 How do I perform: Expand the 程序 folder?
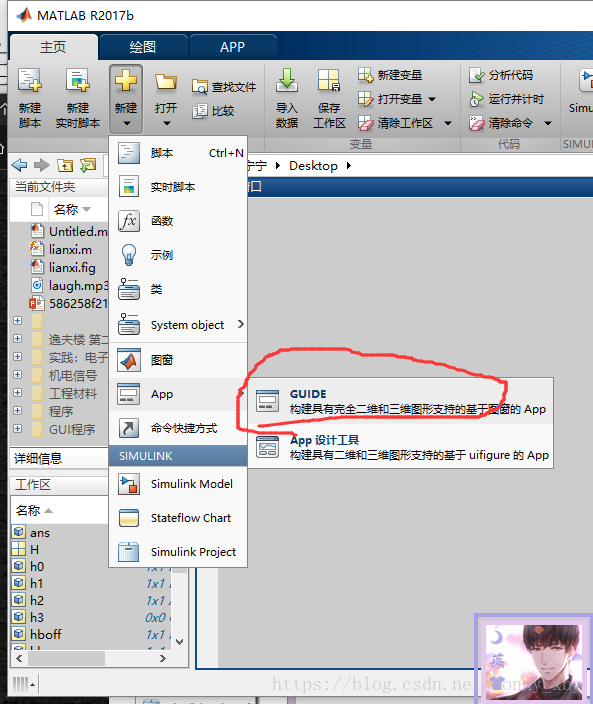[x=18, y=410]
